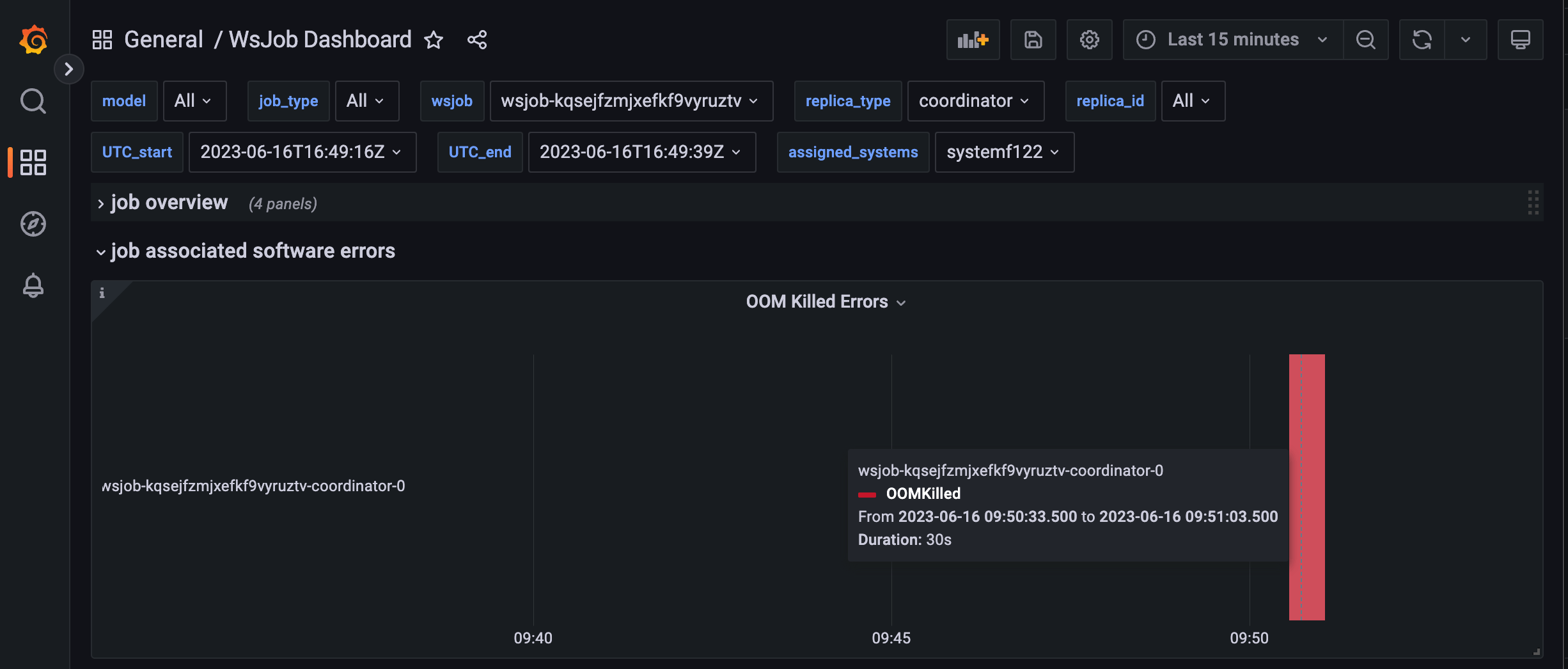Open the assigned_systems systemf122 dropdown
The width and height of the screenshot is (1568, 669).
1004,152
